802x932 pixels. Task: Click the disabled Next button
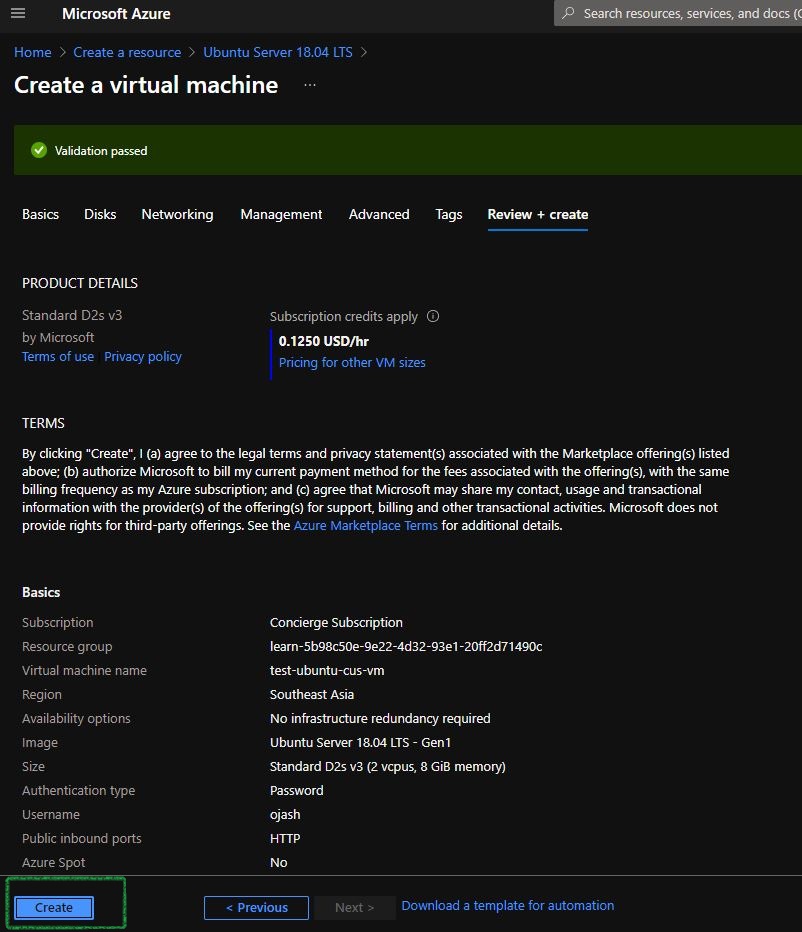click(x=354, y=908)
